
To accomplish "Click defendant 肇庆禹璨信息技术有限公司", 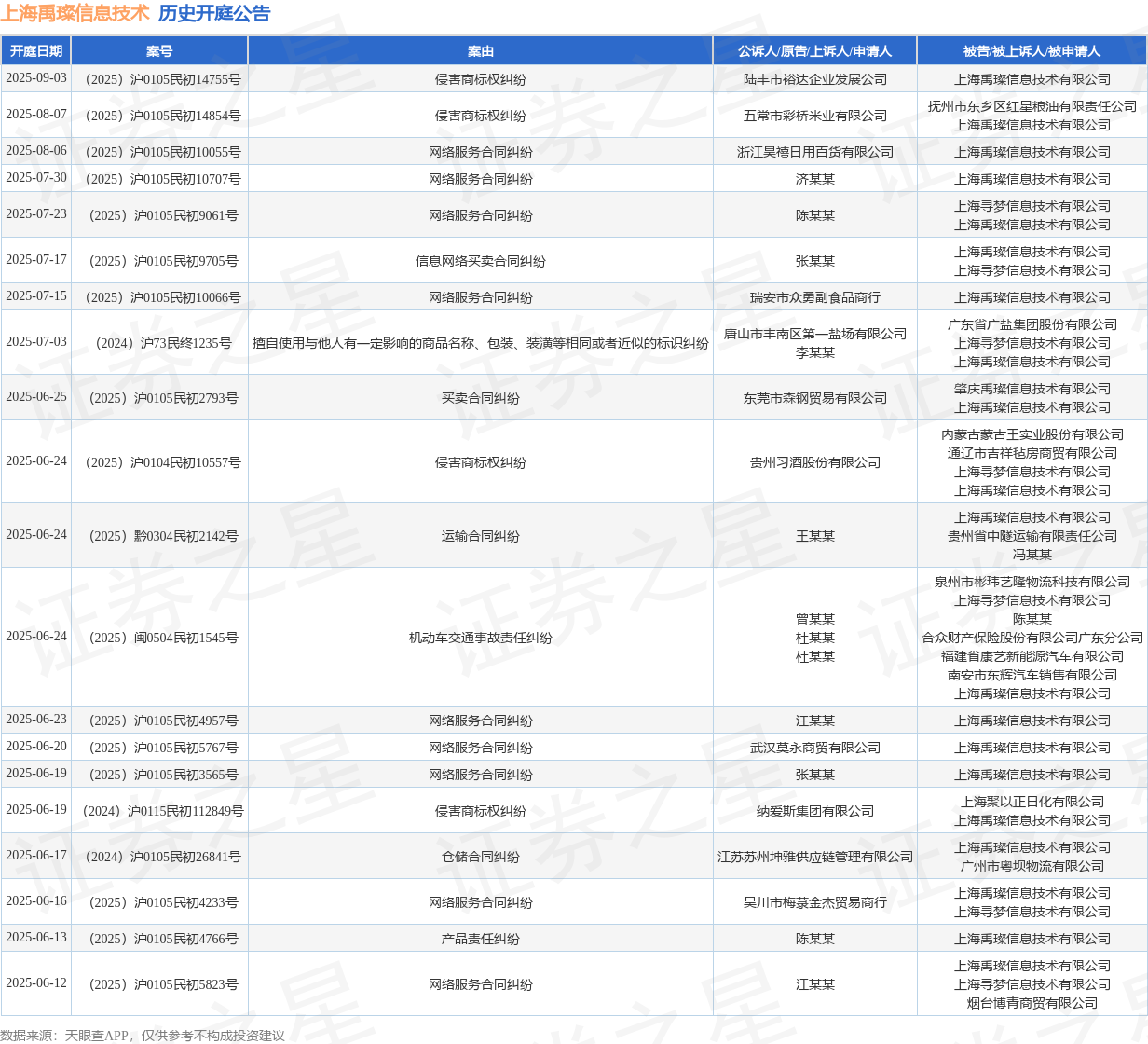I will [1032, 389].
